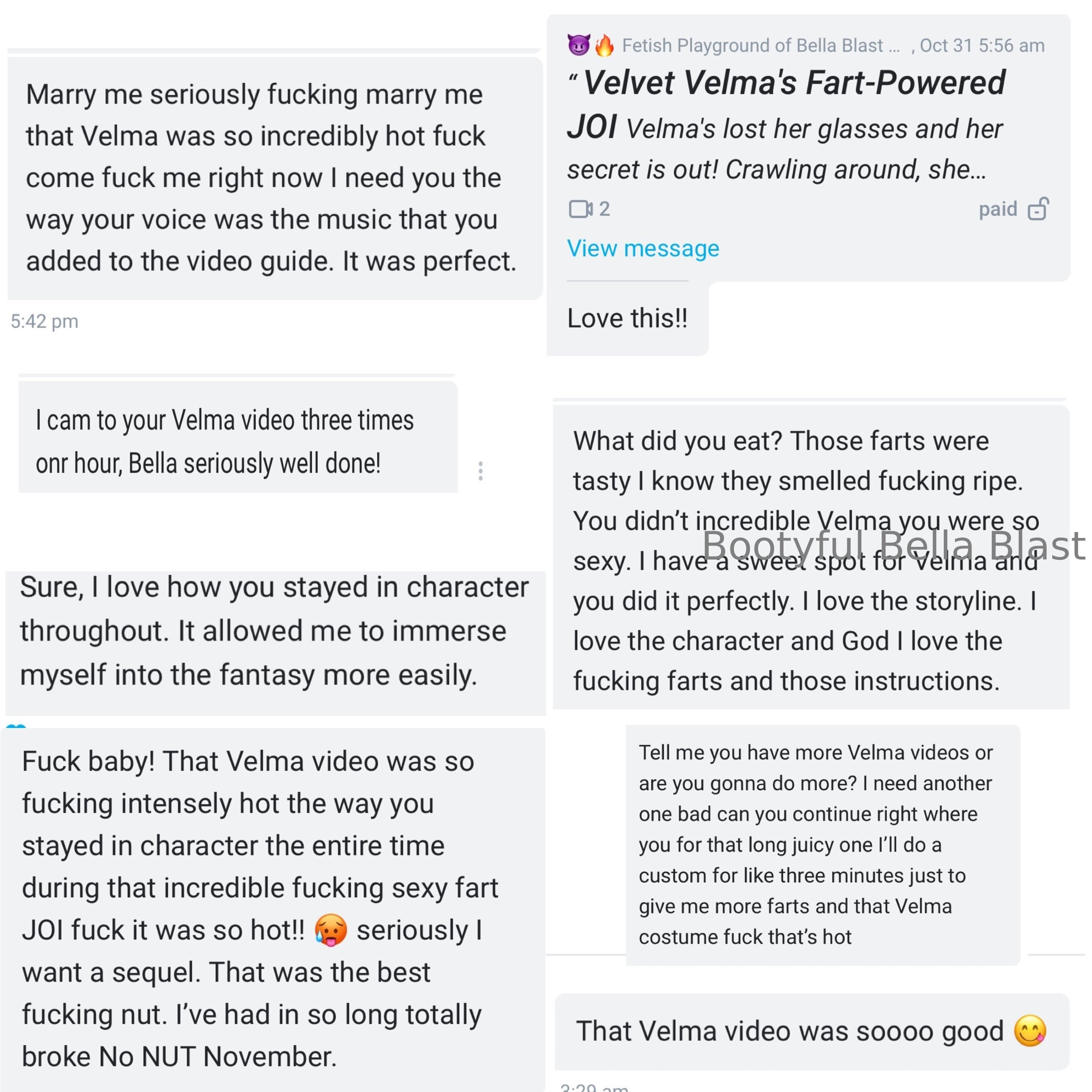Open the View message link
Viewport: 1092px width, 1092px height.
pyautogui.click(x=643, y=249)
